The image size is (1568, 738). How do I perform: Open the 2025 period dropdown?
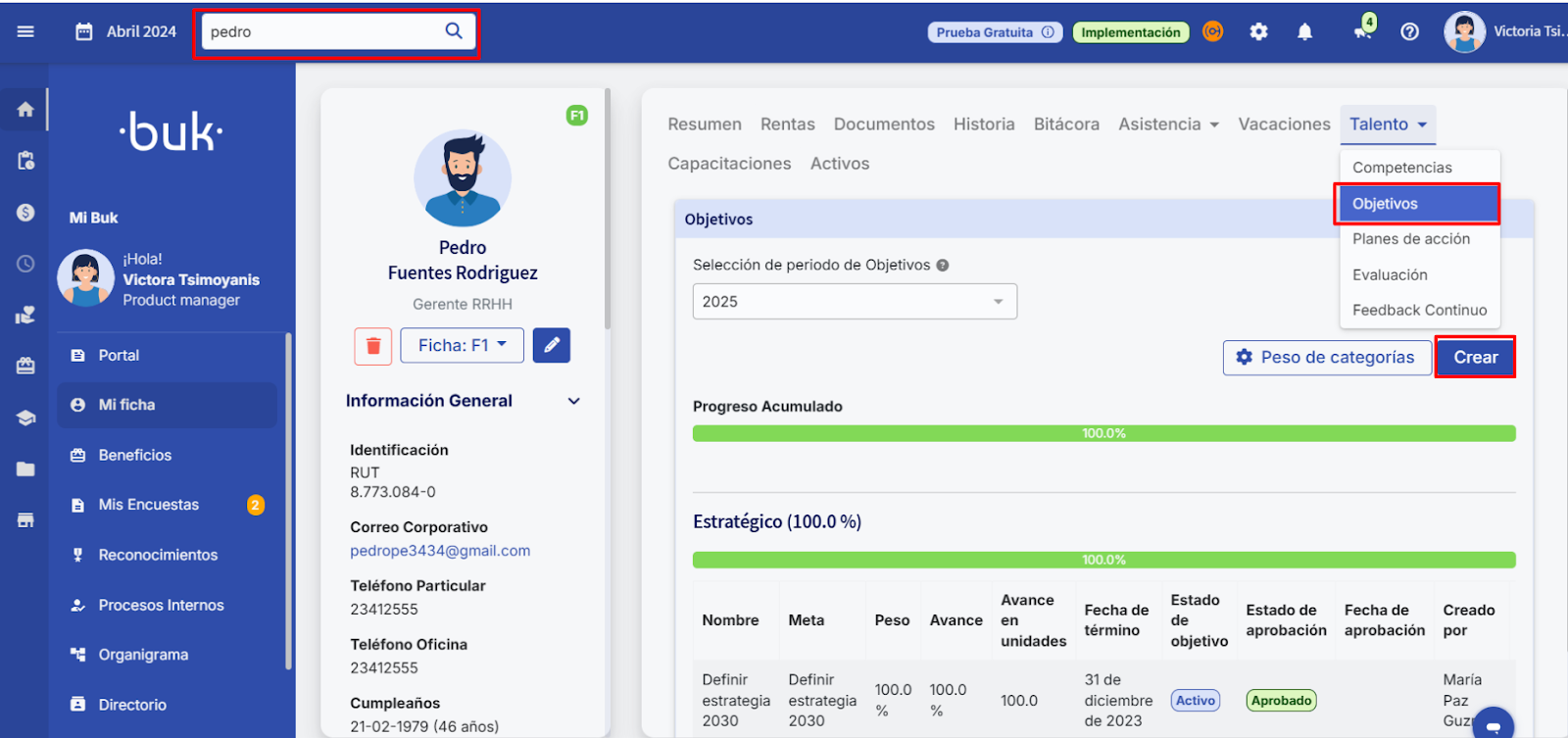pyautogui.click(x=855, y=302)
